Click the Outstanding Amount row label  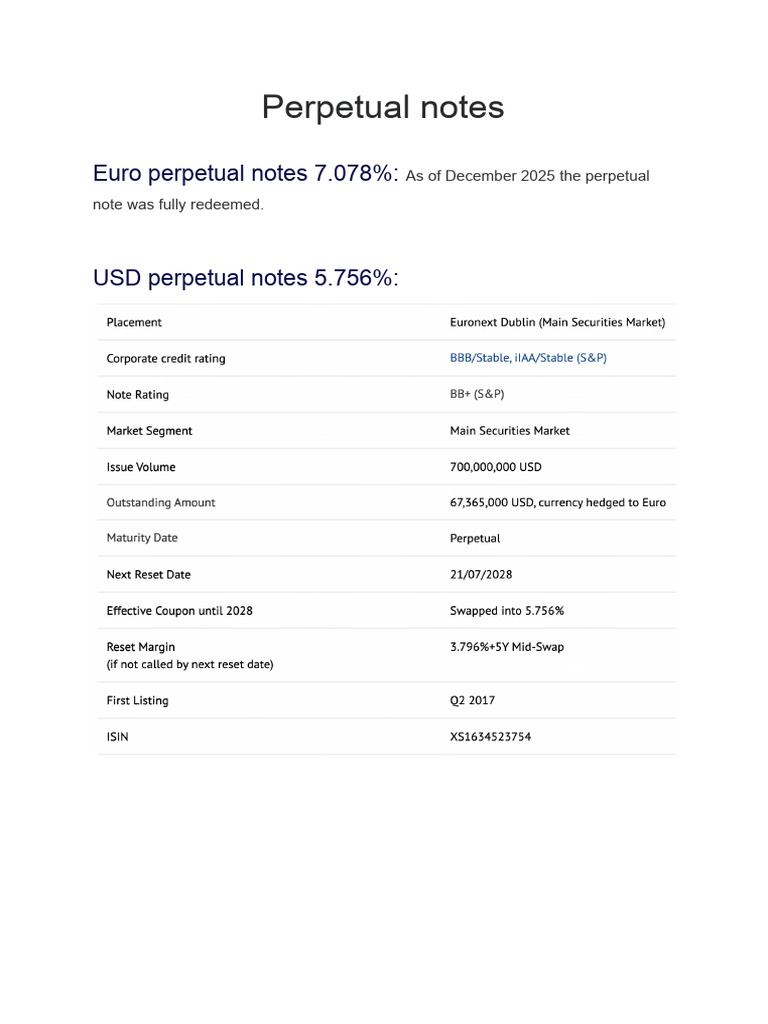pos(161,502)
